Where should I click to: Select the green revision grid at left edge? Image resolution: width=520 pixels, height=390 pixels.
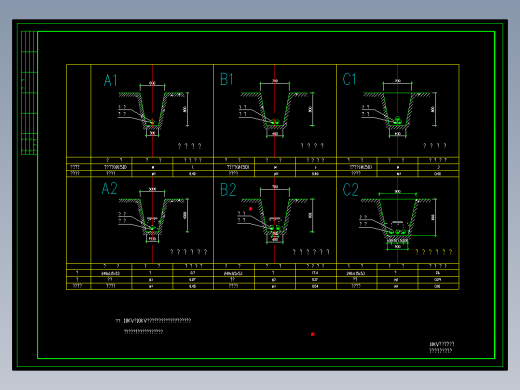(x=29, y=93)
